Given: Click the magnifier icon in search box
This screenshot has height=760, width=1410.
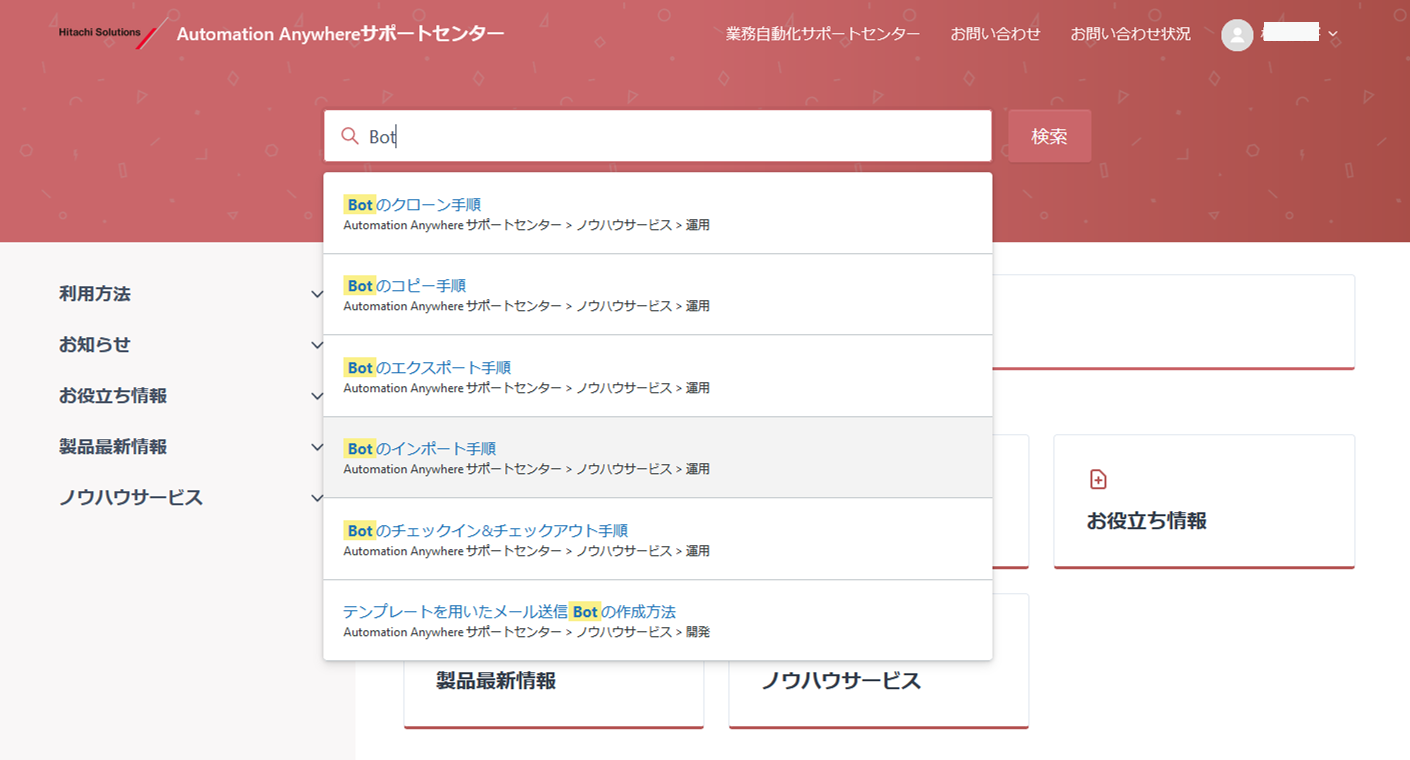Looking at the screenshot, I should (x=350, y=136).
